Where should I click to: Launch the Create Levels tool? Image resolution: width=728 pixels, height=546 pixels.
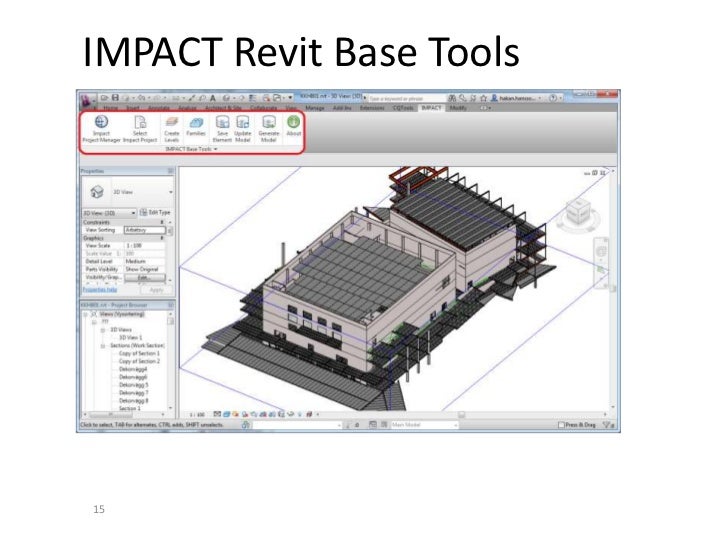(171, 129)
